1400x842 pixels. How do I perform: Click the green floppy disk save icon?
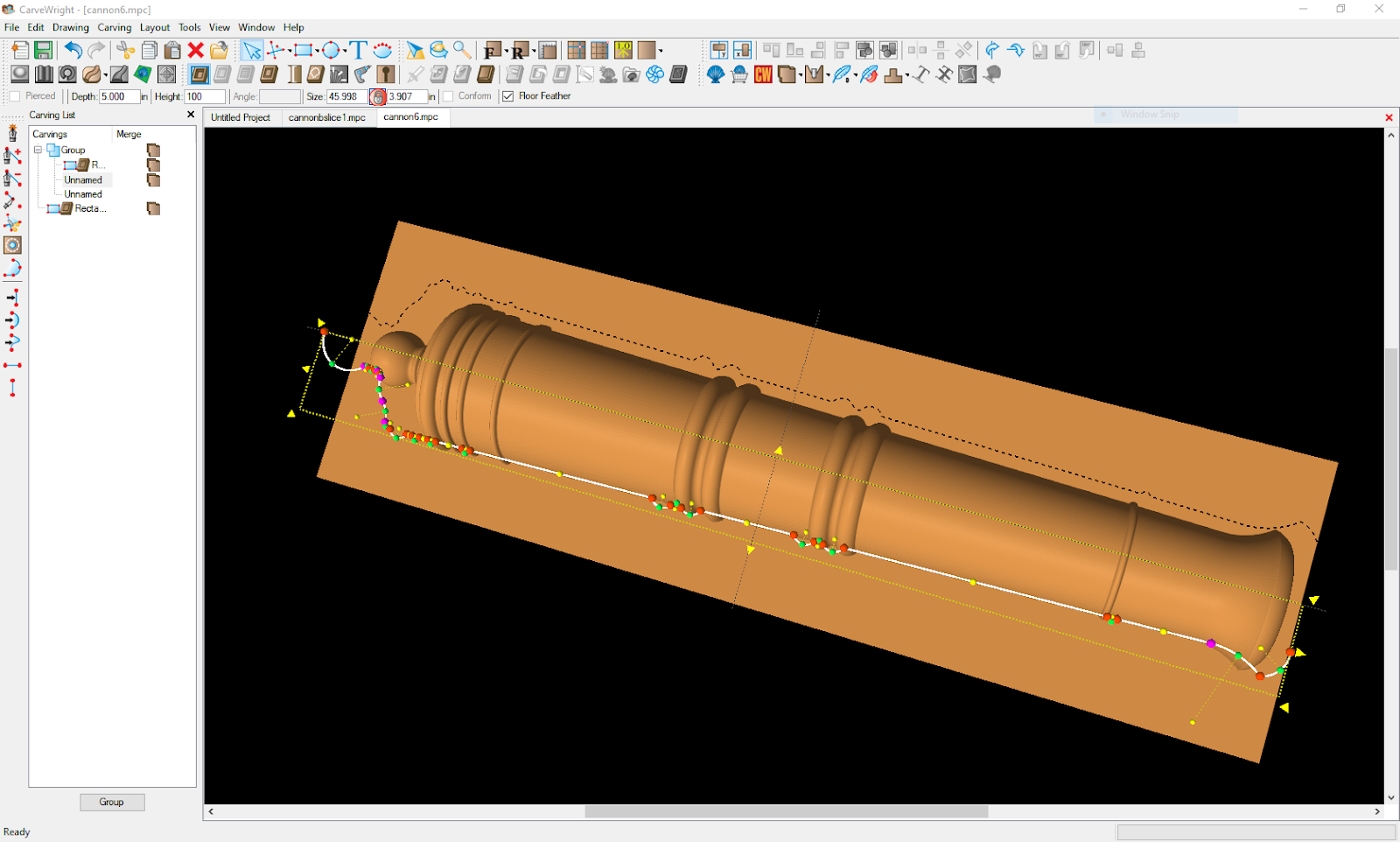click(x=43, y=50)
